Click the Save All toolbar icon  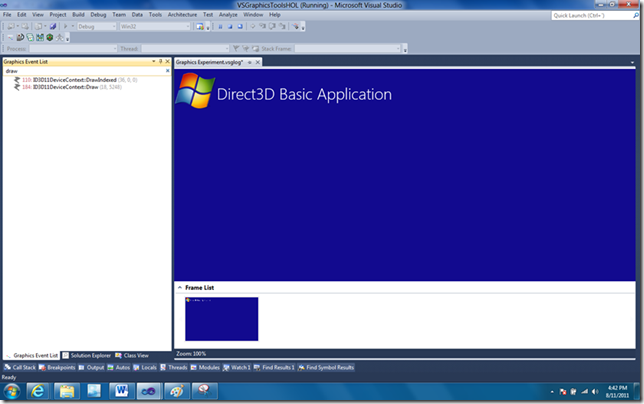pos(53,26)
